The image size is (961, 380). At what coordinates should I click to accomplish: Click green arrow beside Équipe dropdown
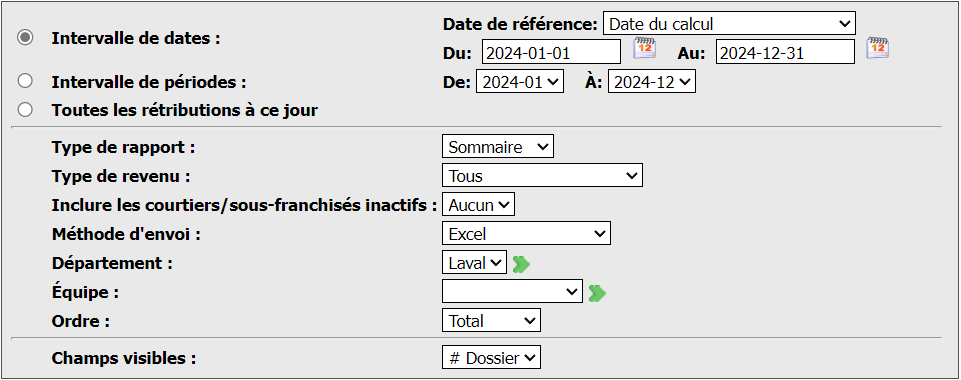click(597, 294)
